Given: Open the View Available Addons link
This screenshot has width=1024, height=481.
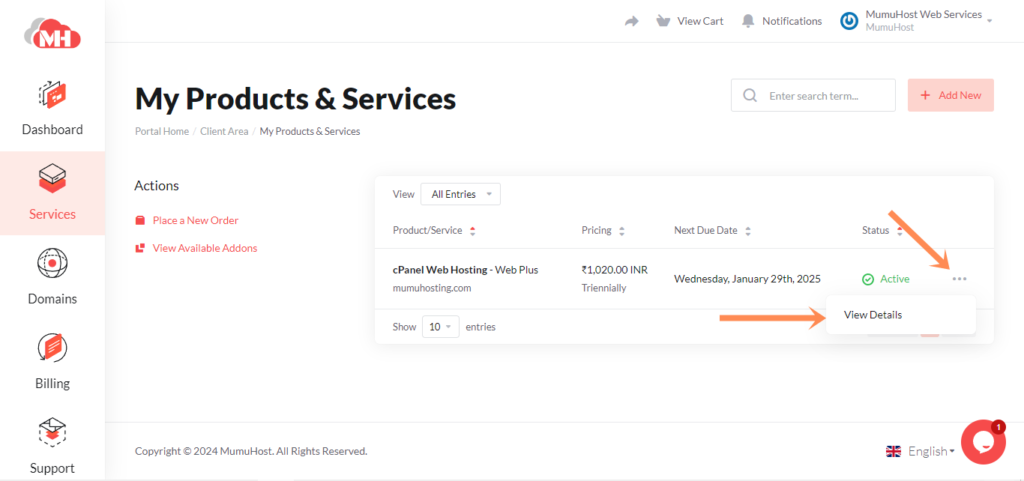Looking at the screenshot, I should pyautogui.click(x=204, y=248).
